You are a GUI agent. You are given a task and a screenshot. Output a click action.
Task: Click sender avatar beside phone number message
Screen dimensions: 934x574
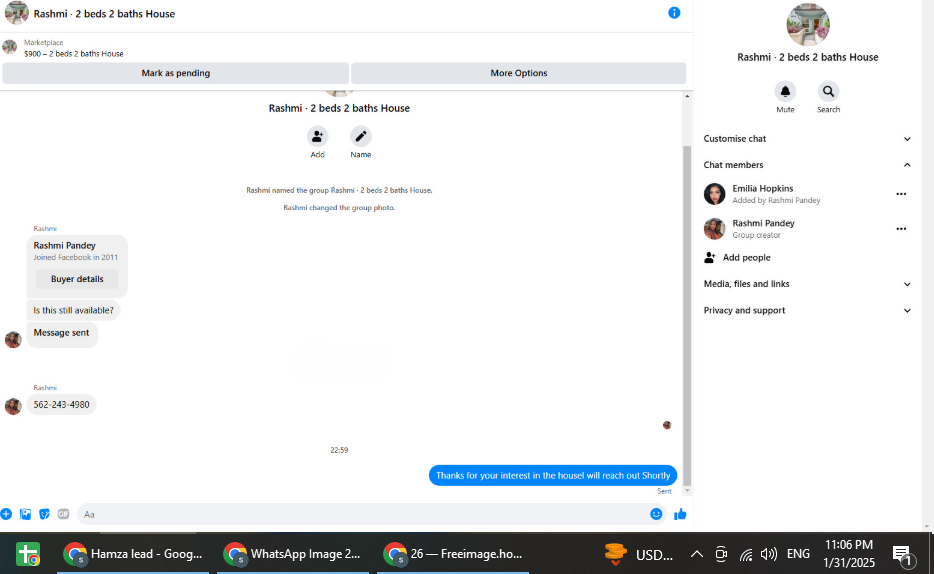[x=13, y=406]
